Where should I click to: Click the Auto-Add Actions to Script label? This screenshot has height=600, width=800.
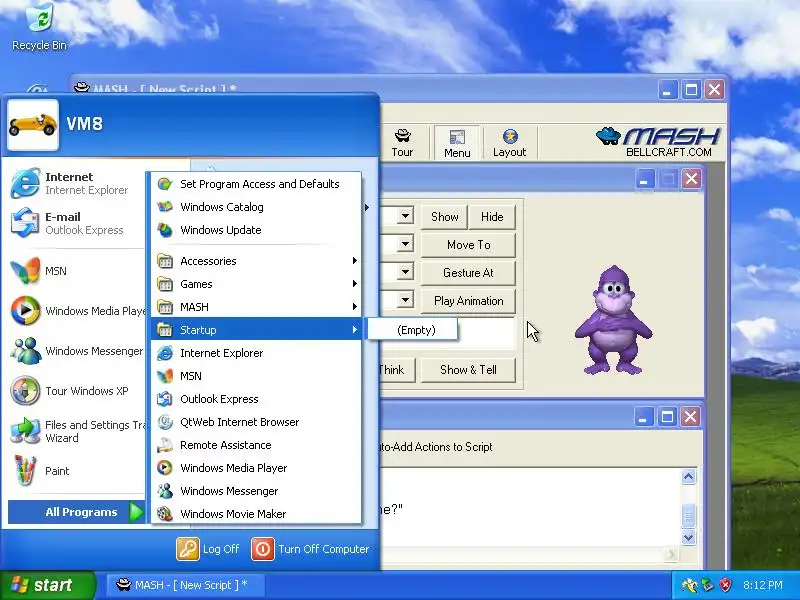[437, 447]
